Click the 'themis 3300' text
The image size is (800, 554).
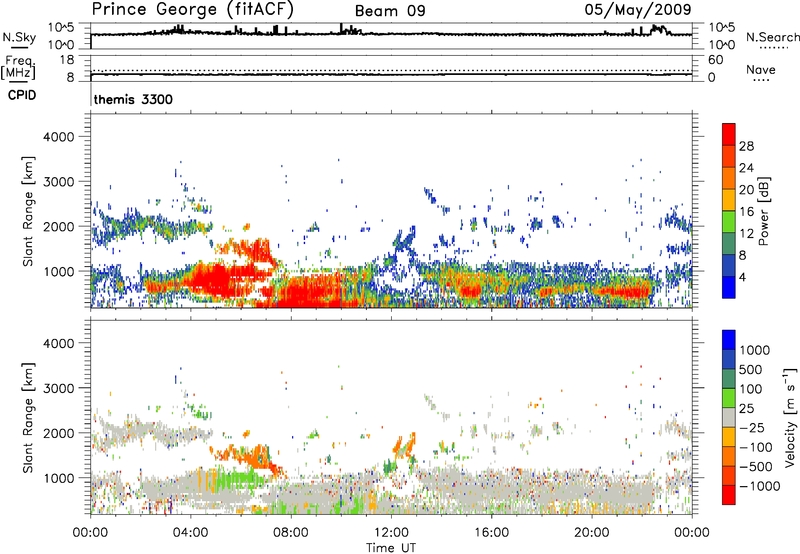click(133, 99)
